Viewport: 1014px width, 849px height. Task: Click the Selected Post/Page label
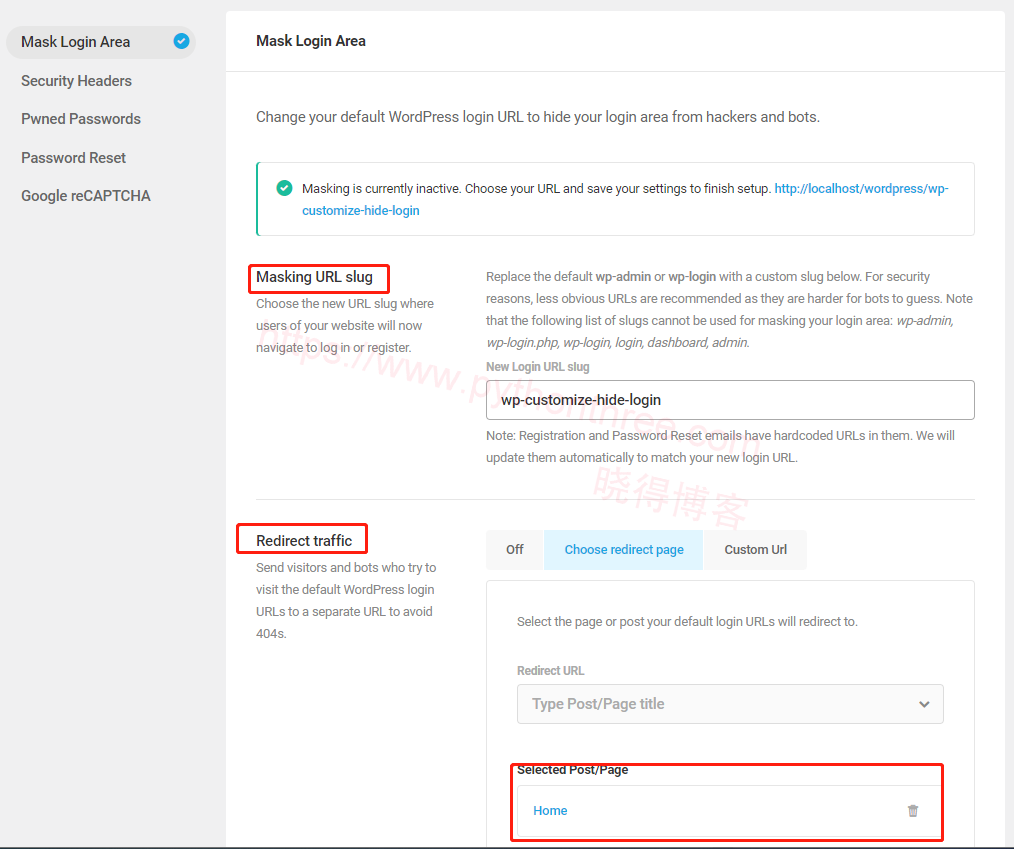pyautogui.click(x=572, y=769)
